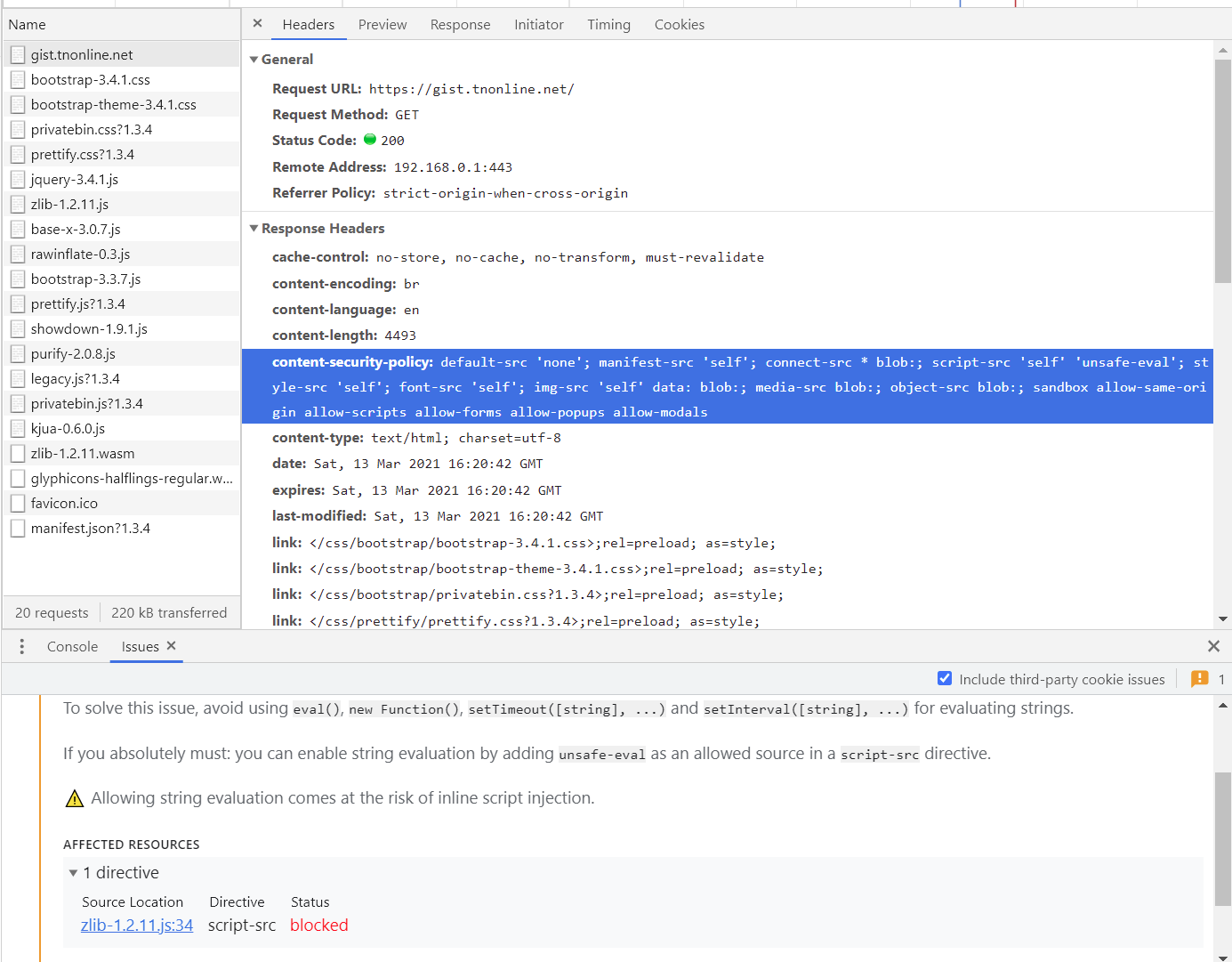Image resolution: width=1232 pixels, height=962 pixels.
Task: Close the request details pane
Action: coord(257,24)
